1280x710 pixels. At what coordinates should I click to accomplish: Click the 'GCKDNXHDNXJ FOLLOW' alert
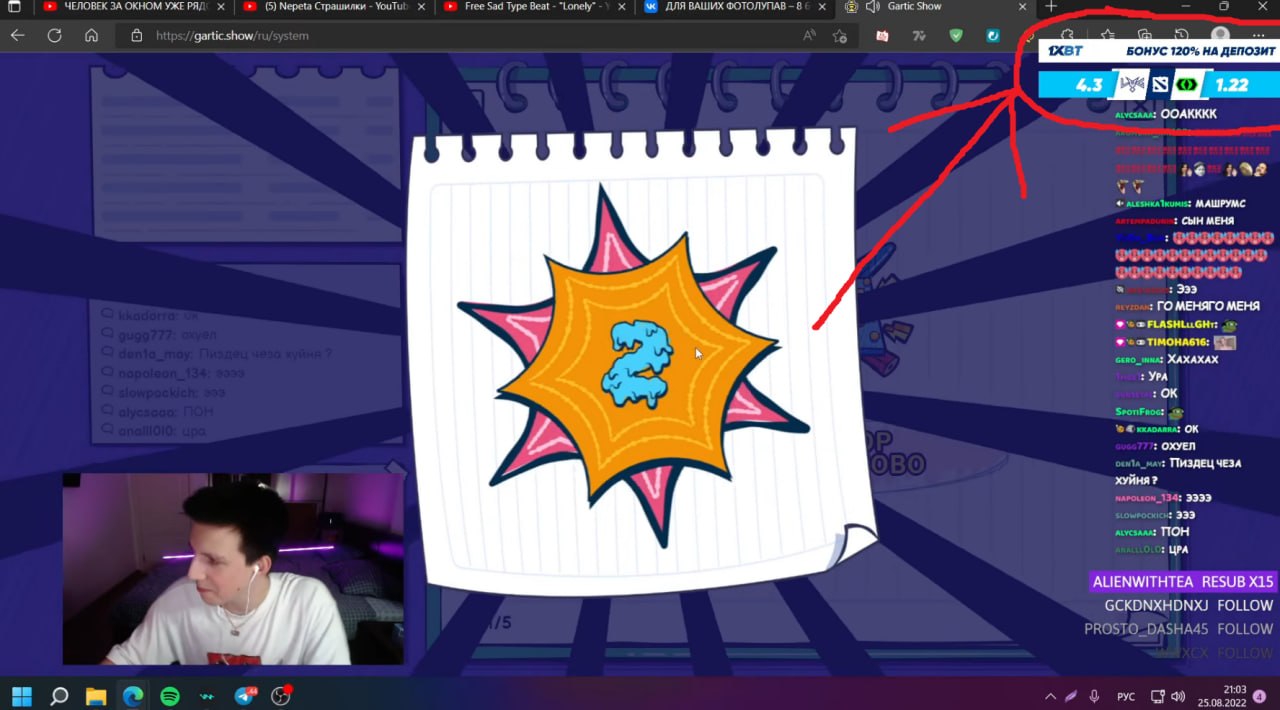[x=1188, y=605]
